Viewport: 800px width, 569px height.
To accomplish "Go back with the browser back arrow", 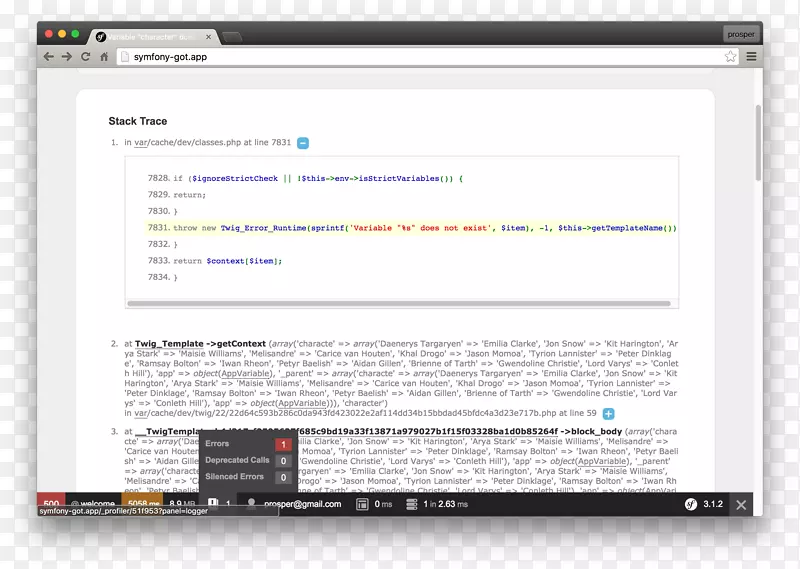I will point(48,57).
